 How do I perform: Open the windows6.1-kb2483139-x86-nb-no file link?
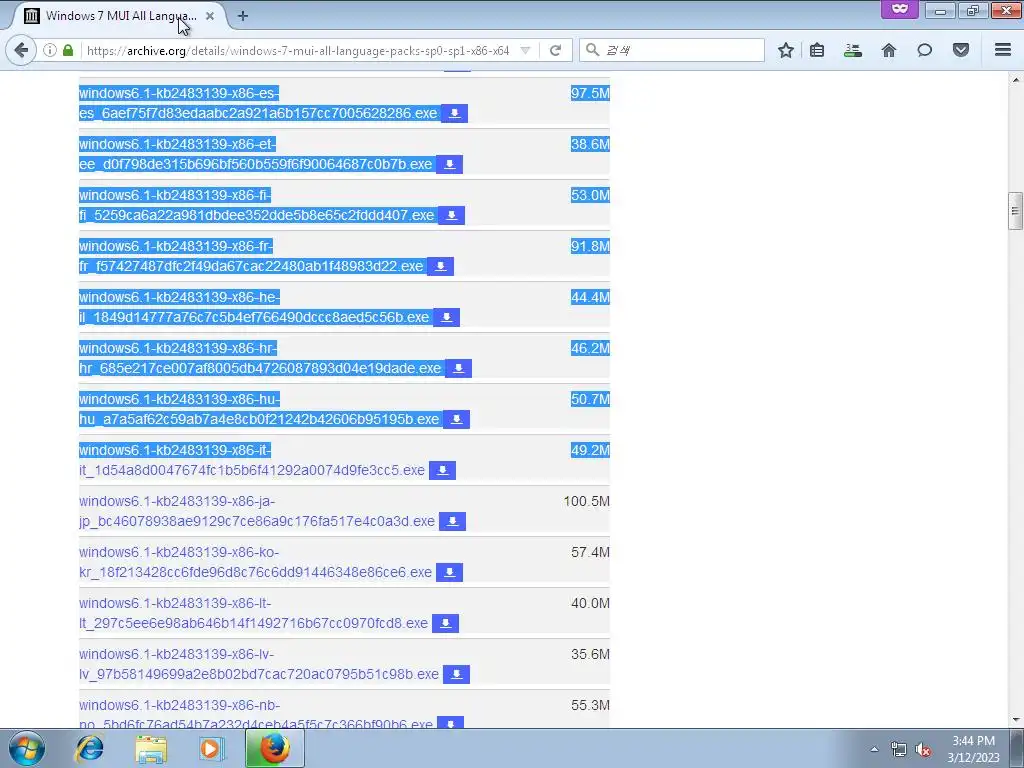pos(256,714)
